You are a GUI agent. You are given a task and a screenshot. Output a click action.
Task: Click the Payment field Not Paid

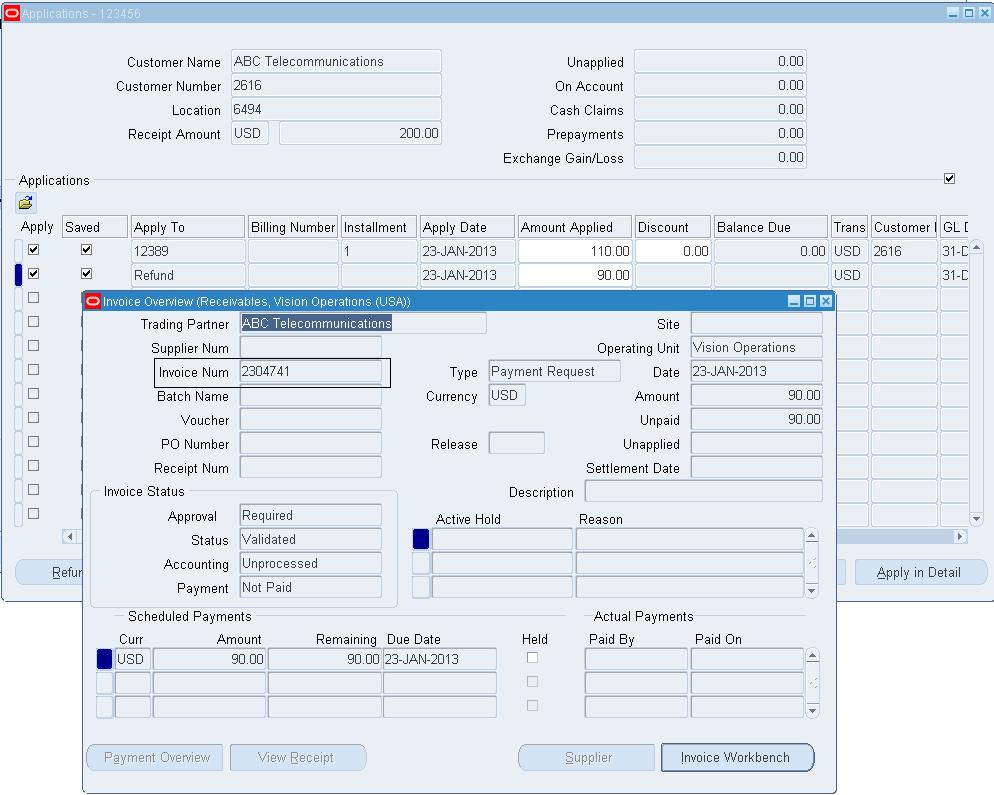point(311,588)
